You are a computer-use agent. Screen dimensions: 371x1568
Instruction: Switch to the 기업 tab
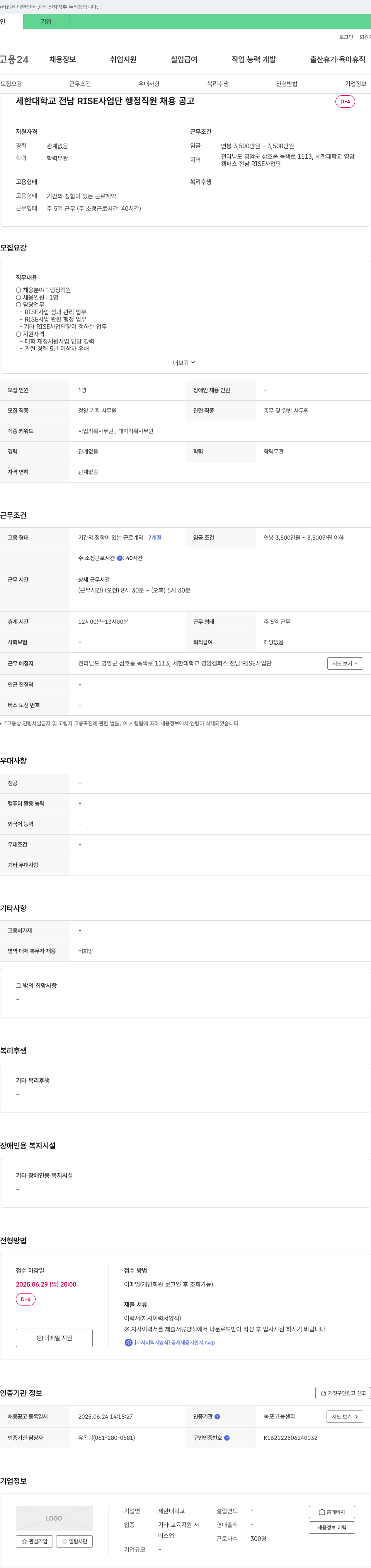click(46, 21)
